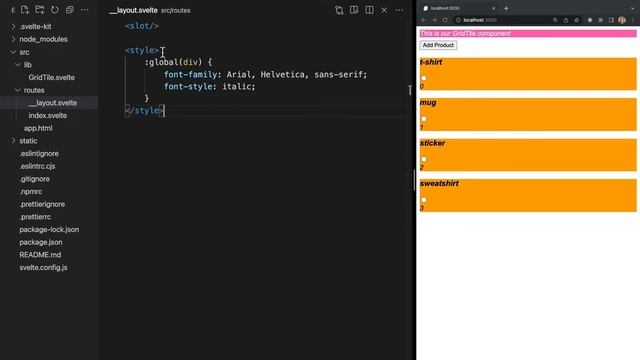This screenshot has width=640, height=360.
Task: Click the share icon in browser address bar
Action: click(x=566, y=20)
